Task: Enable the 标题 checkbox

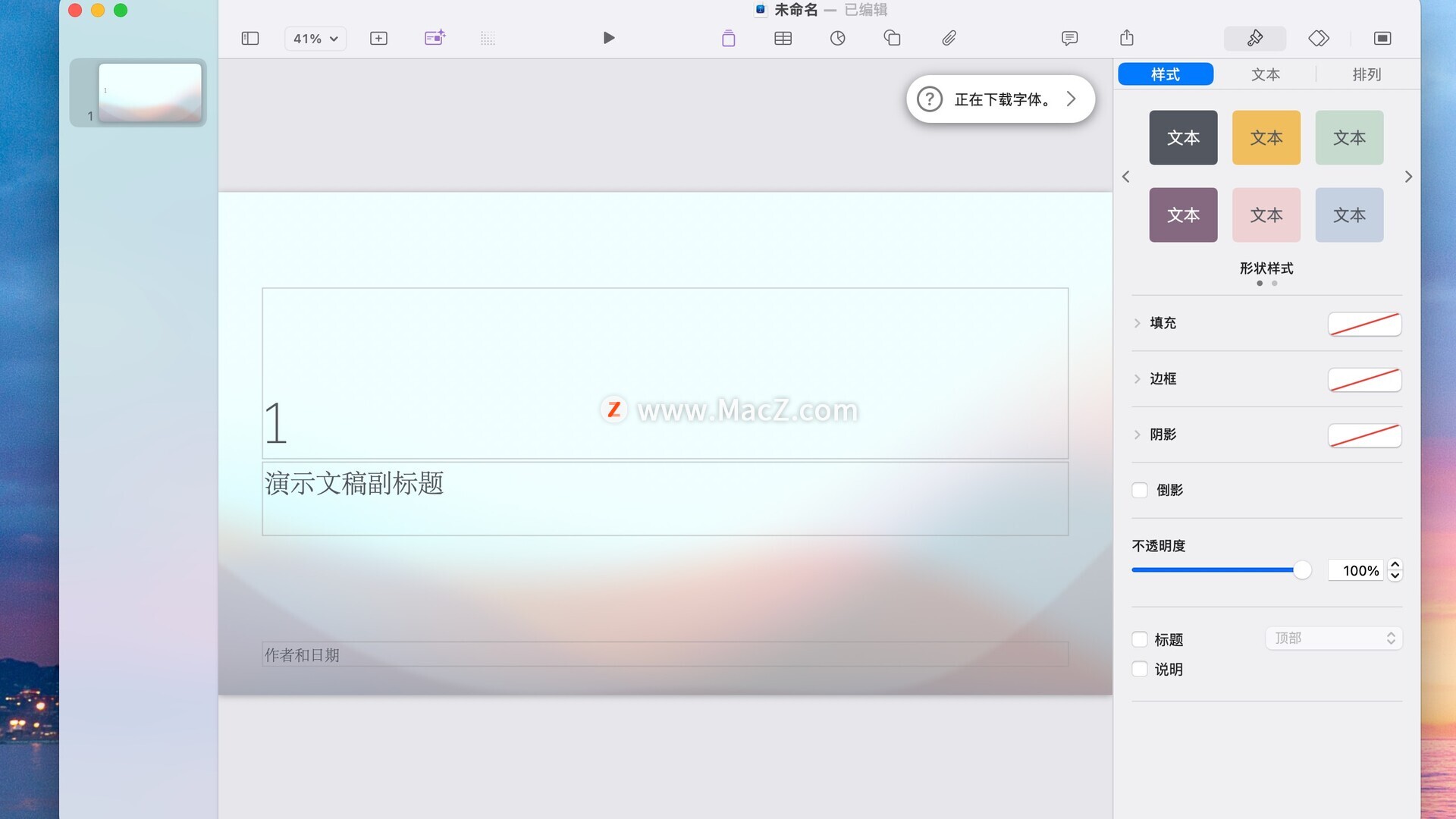Action: (1140, 639)
